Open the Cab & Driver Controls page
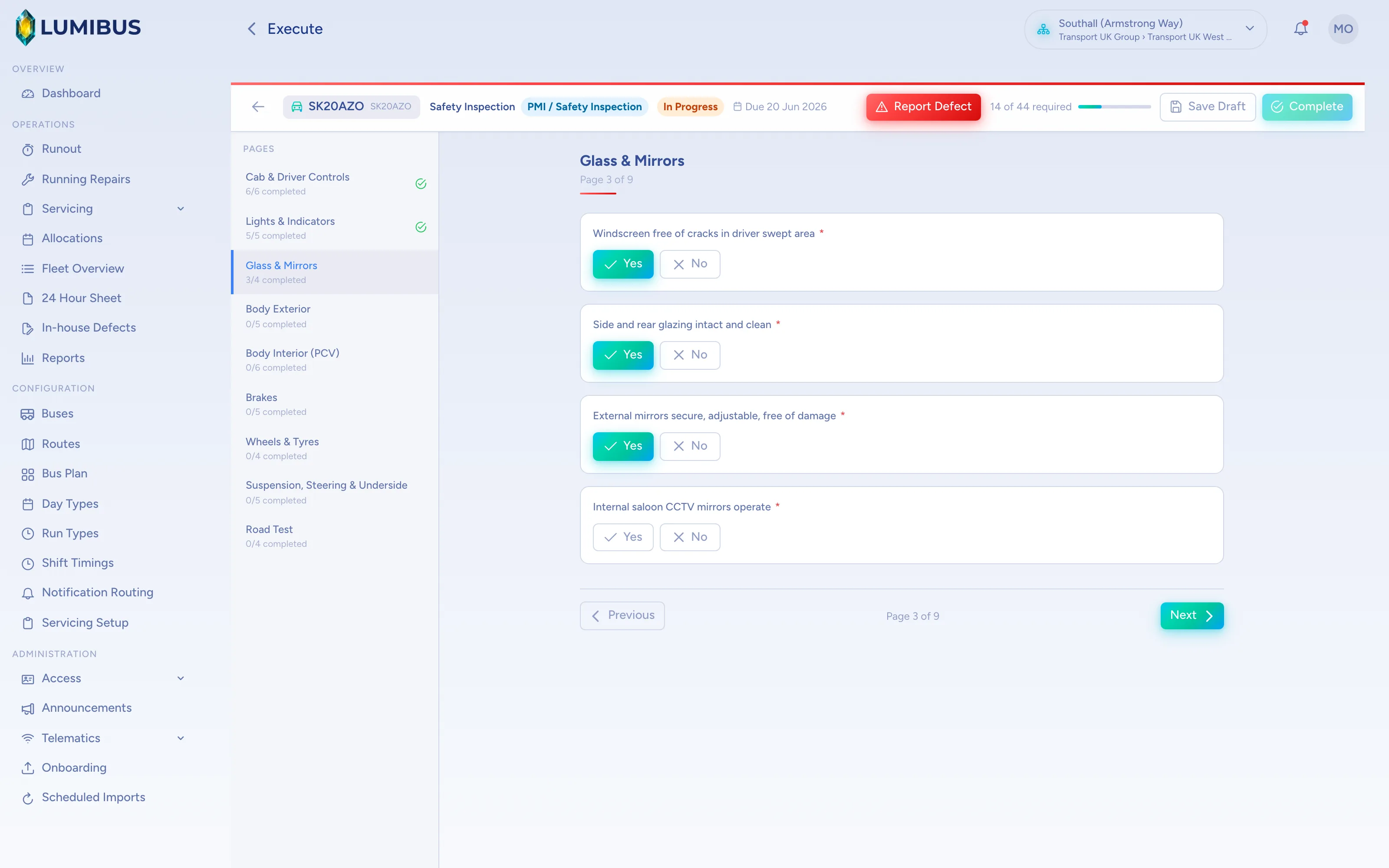 click(335, 184)
